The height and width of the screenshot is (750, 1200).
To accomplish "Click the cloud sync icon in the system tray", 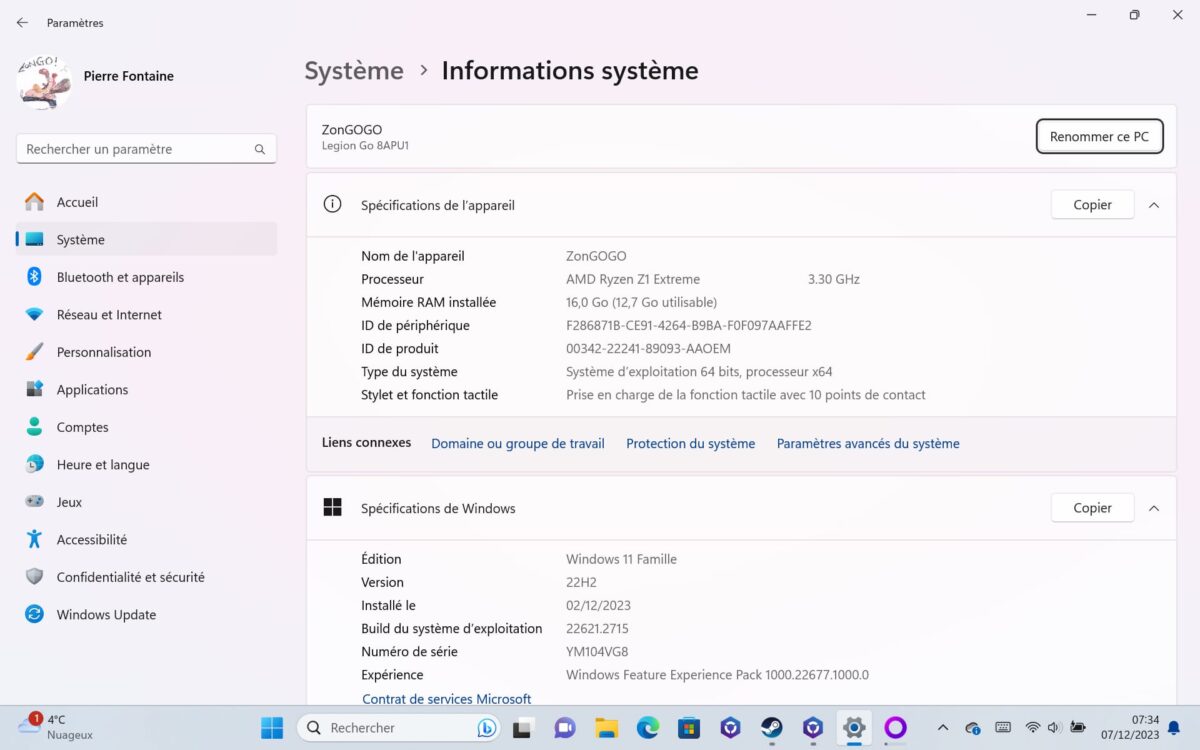I will (973, 728).
